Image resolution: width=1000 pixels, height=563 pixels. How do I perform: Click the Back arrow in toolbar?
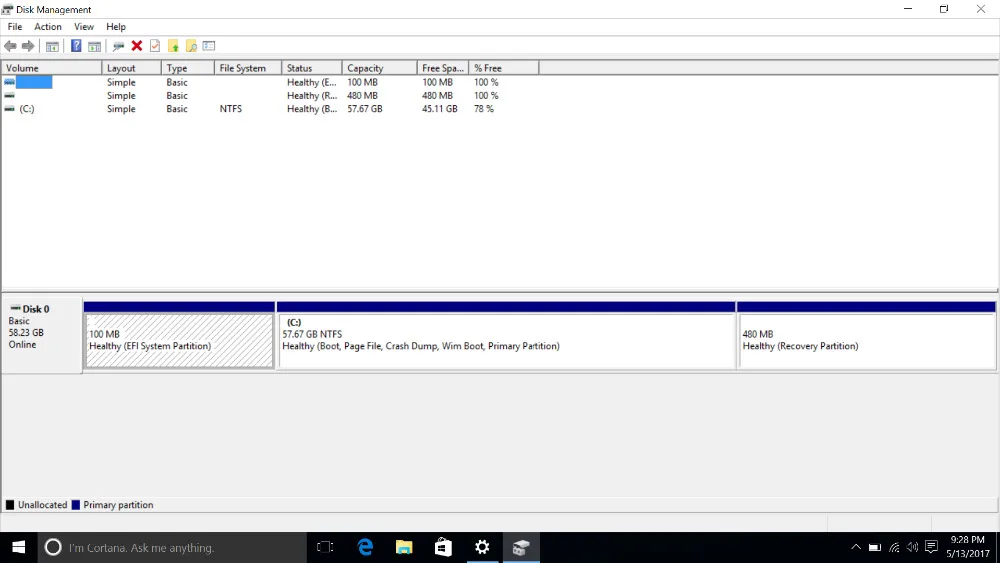pyautogui.click(x=10, y=46)
